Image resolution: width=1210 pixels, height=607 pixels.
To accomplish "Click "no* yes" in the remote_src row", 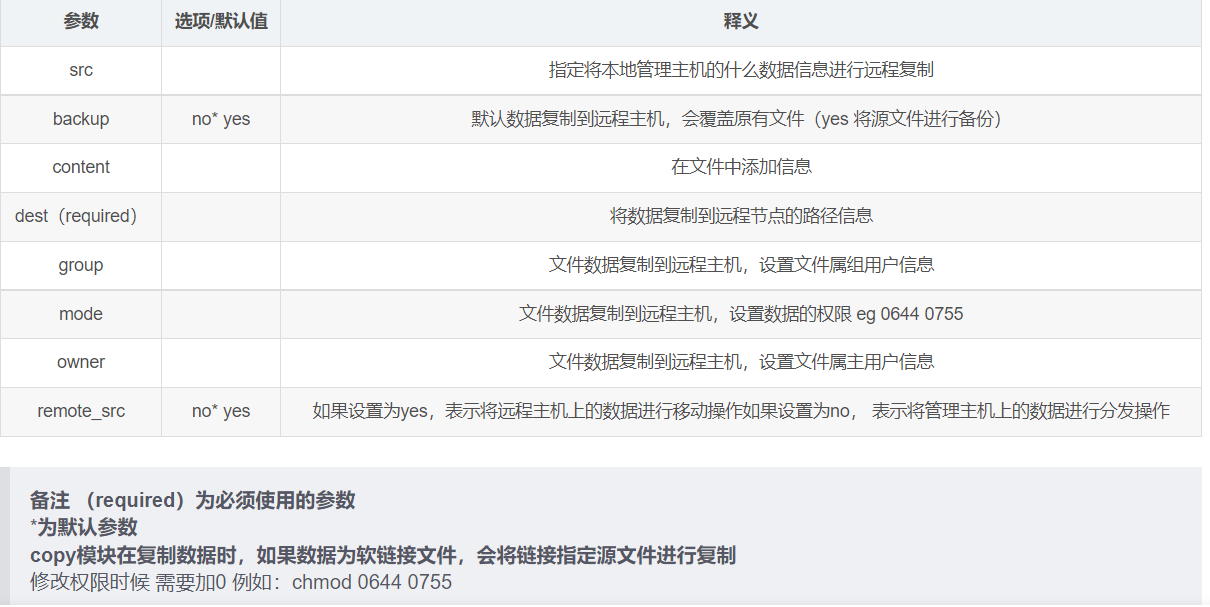I will 221,411.
